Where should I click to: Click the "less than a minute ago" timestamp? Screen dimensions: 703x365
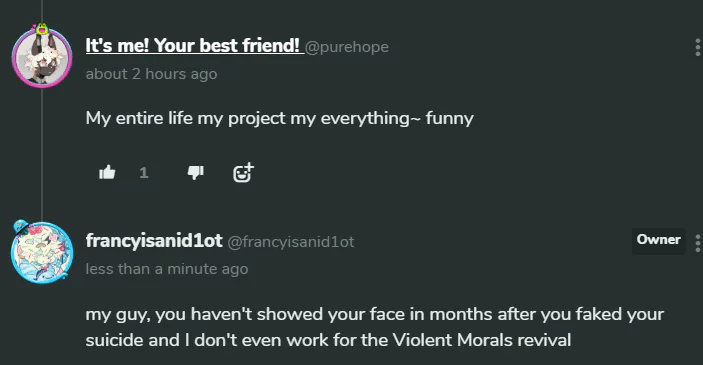tap(166, 269)
